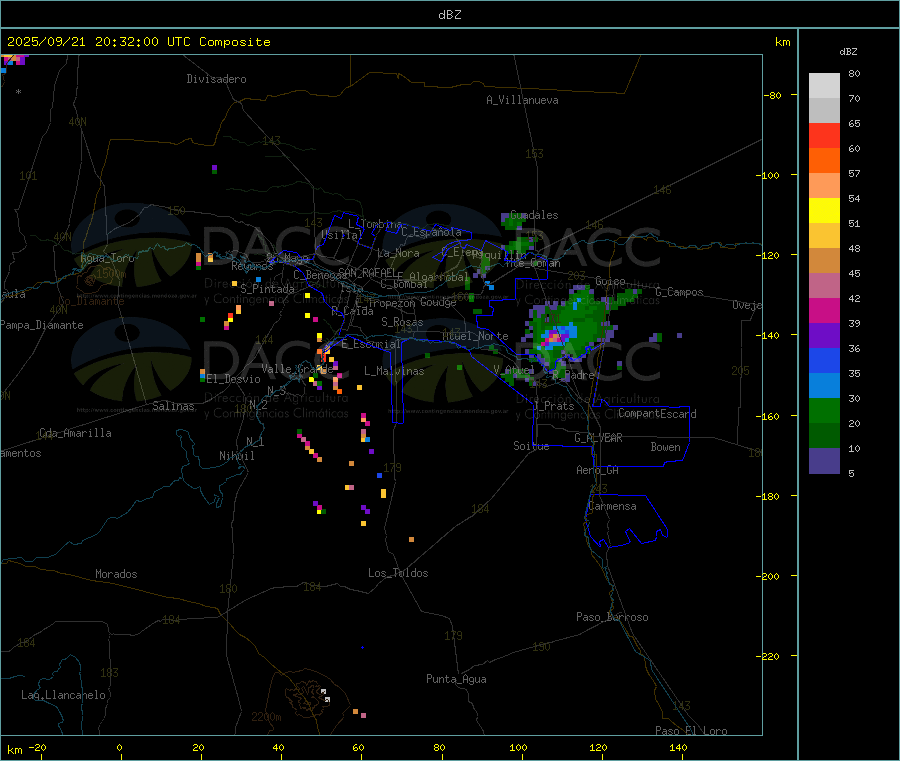The height and width of the screenshot is (761, 900).
Task: Click the Valle_Grande map label
Action: pos(297,369)
